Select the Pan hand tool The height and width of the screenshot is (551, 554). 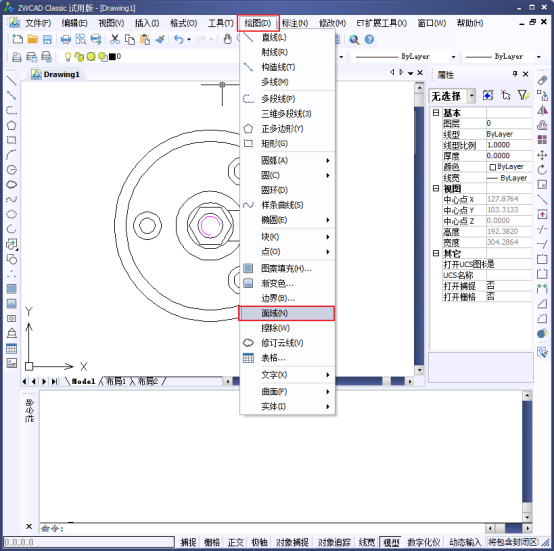click(x=228, y=39)
